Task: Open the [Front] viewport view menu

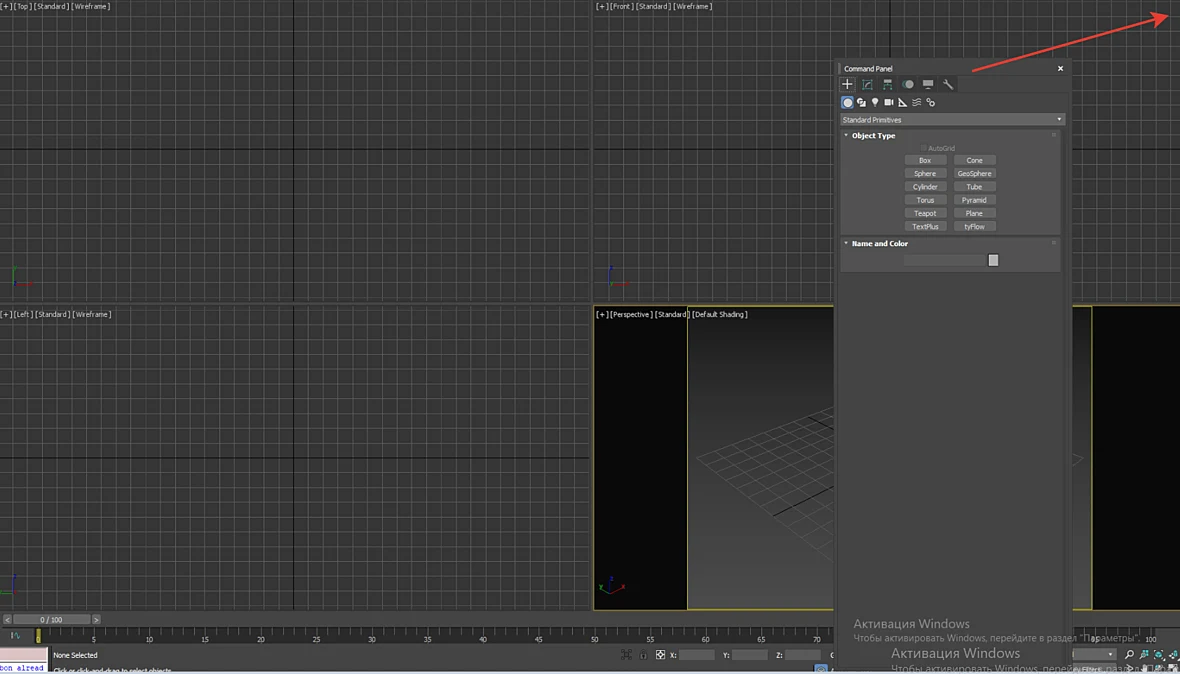Action: 622,6
